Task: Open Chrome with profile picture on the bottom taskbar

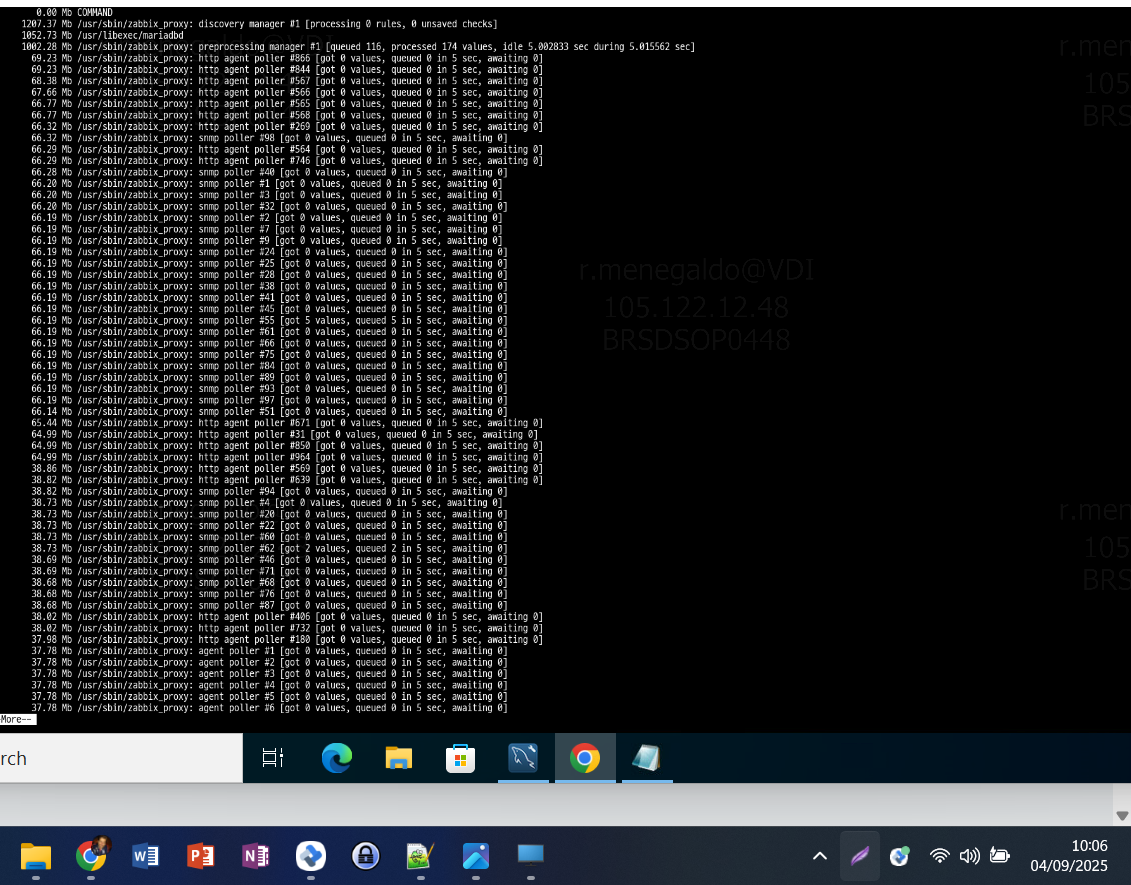Action: pyautogui.click(x=92, y=855)
